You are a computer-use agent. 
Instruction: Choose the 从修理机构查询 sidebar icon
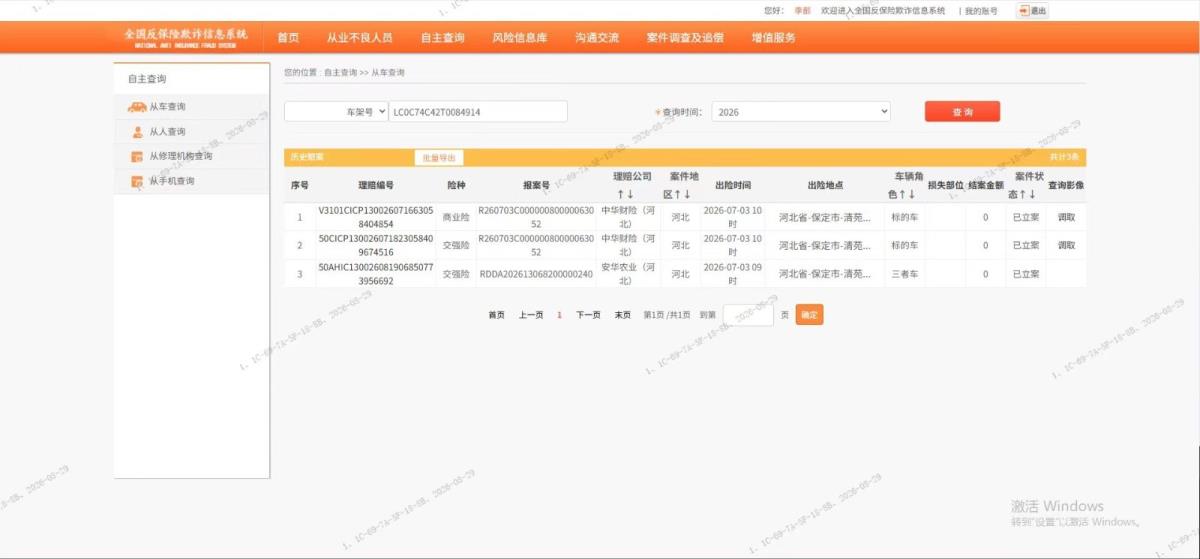tap(137, 157)
